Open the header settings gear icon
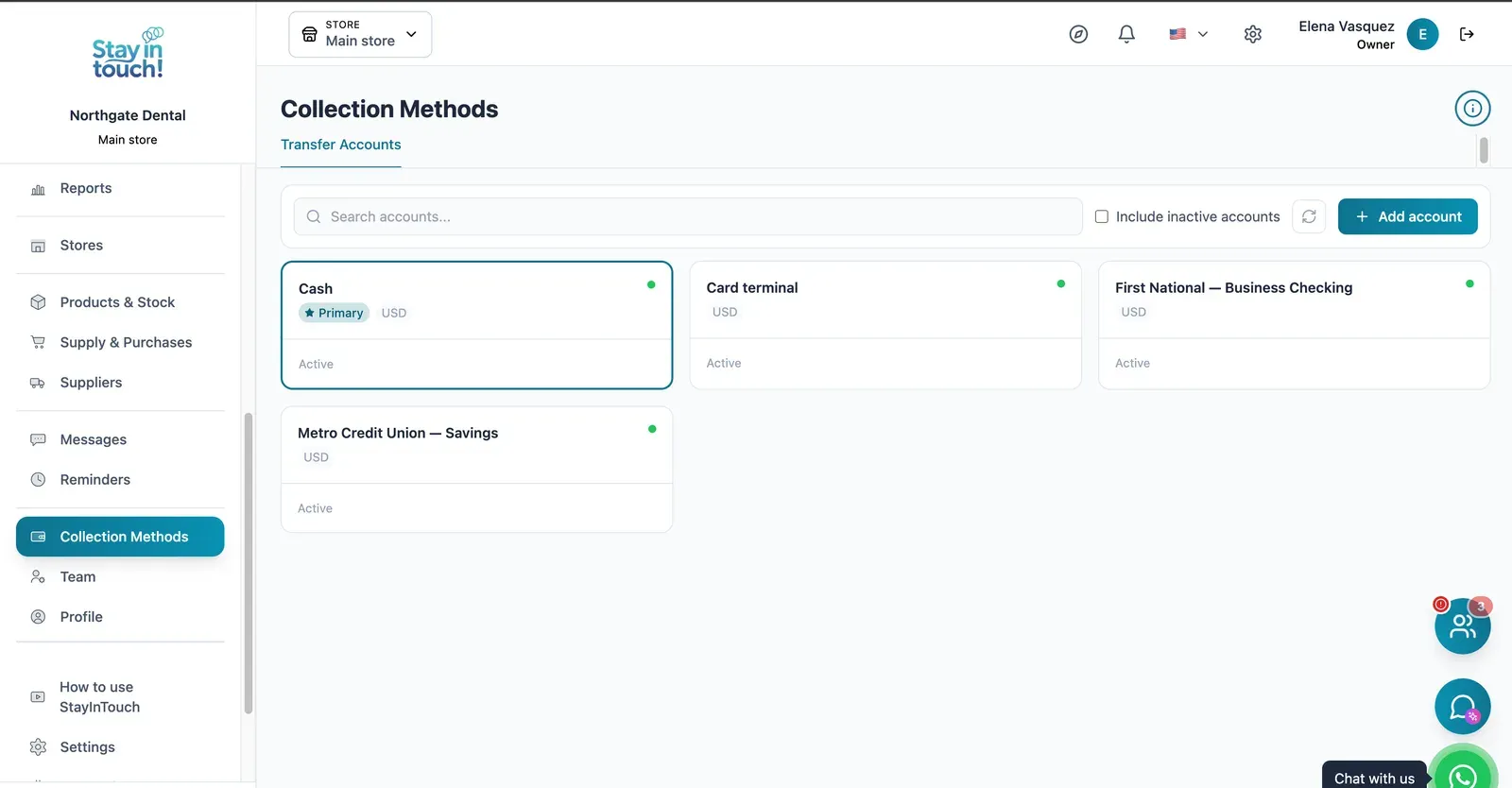The image size is (1512, 788). [1253, 34]
